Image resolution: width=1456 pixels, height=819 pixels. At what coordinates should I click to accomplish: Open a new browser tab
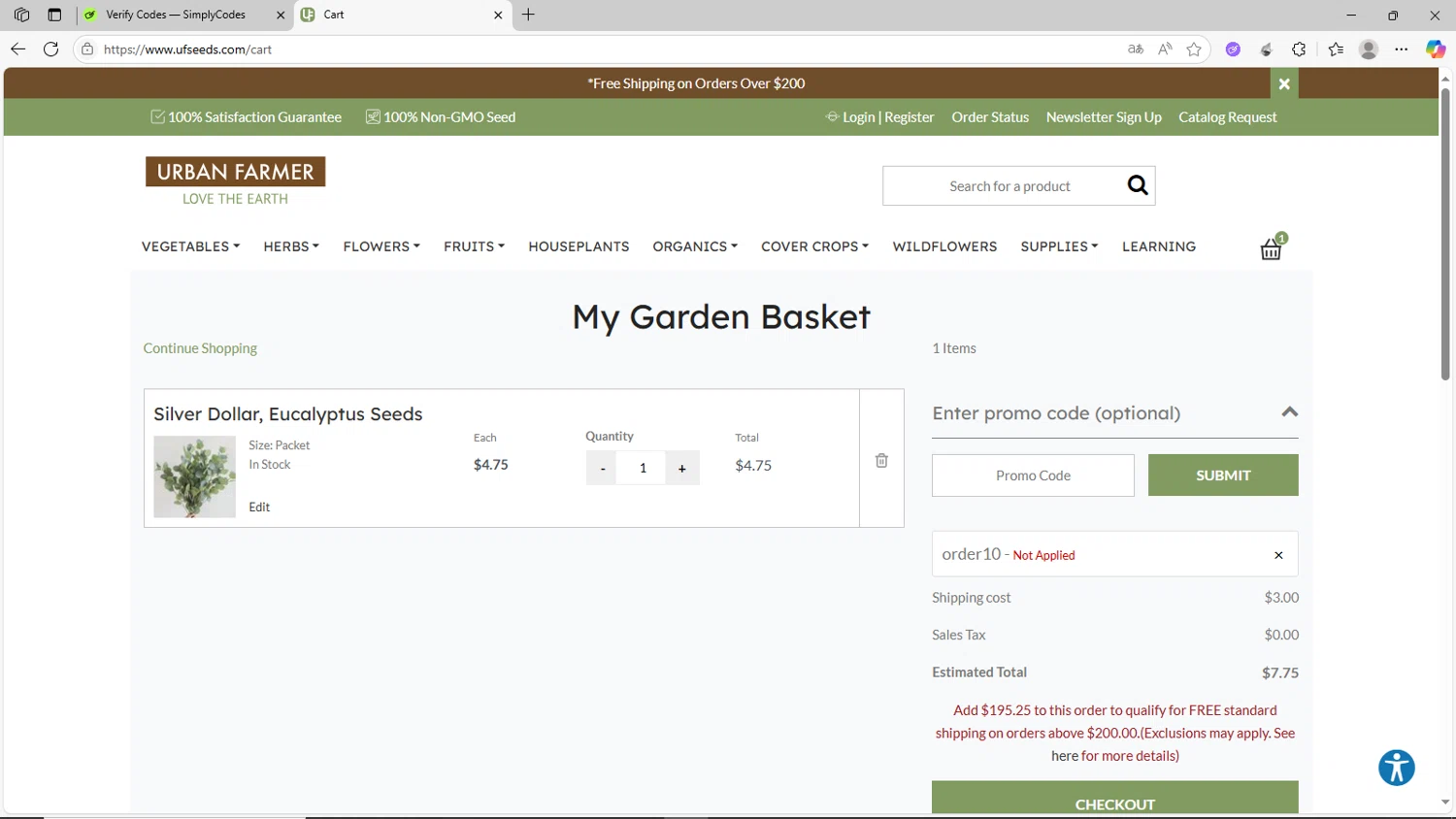click(x=528, y=15)
